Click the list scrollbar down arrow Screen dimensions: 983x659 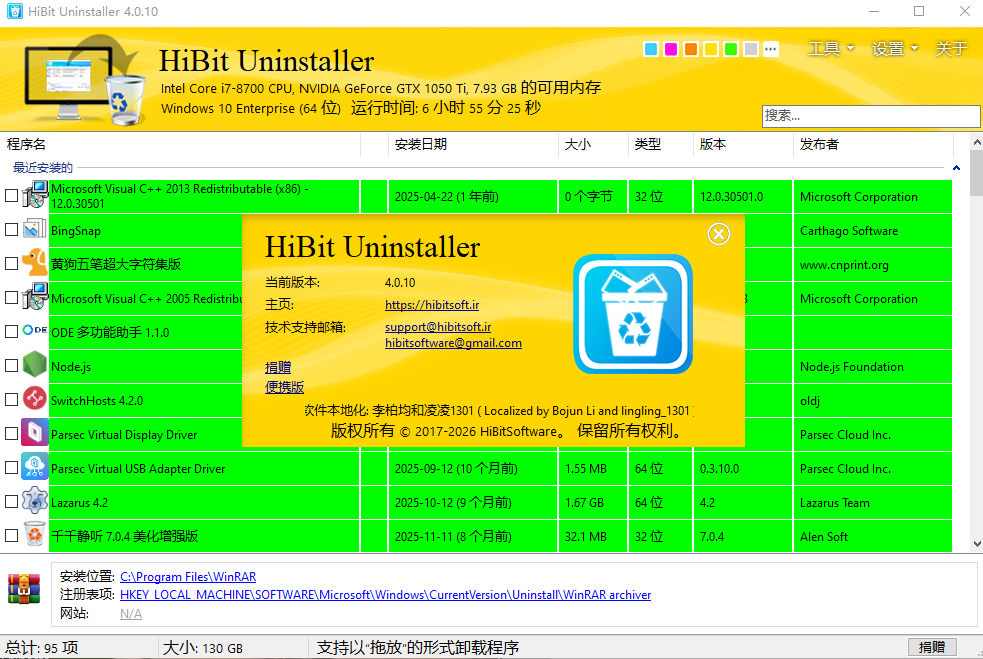click(x=977, y=544)
